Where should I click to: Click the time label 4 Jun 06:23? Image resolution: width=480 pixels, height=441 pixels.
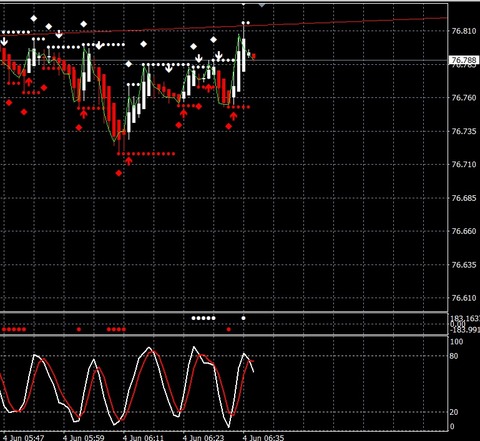pos(204,437)
